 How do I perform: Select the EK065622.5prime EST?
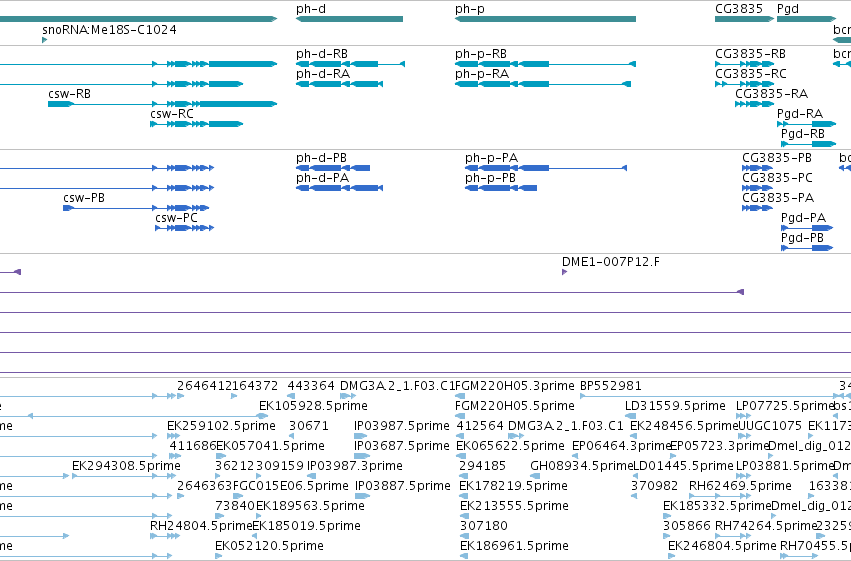(461, 456)
